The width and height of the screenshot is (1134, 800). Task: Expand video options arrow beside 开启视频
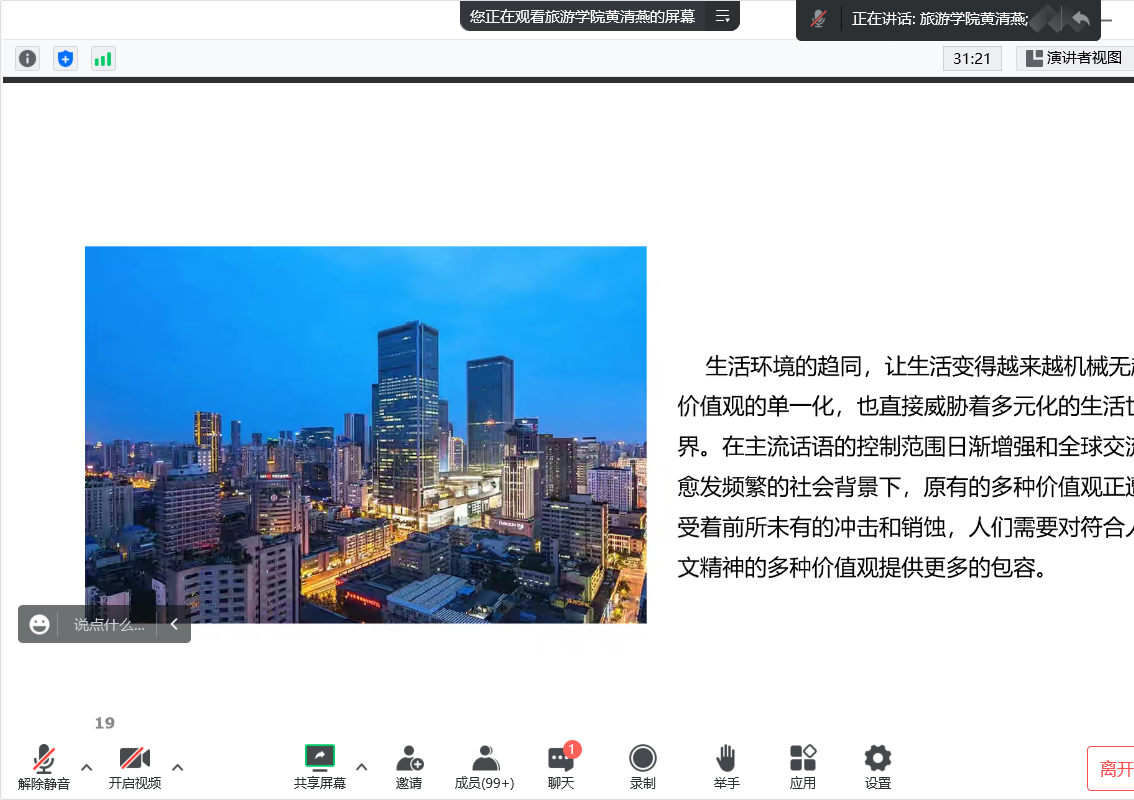click(178, 767)
